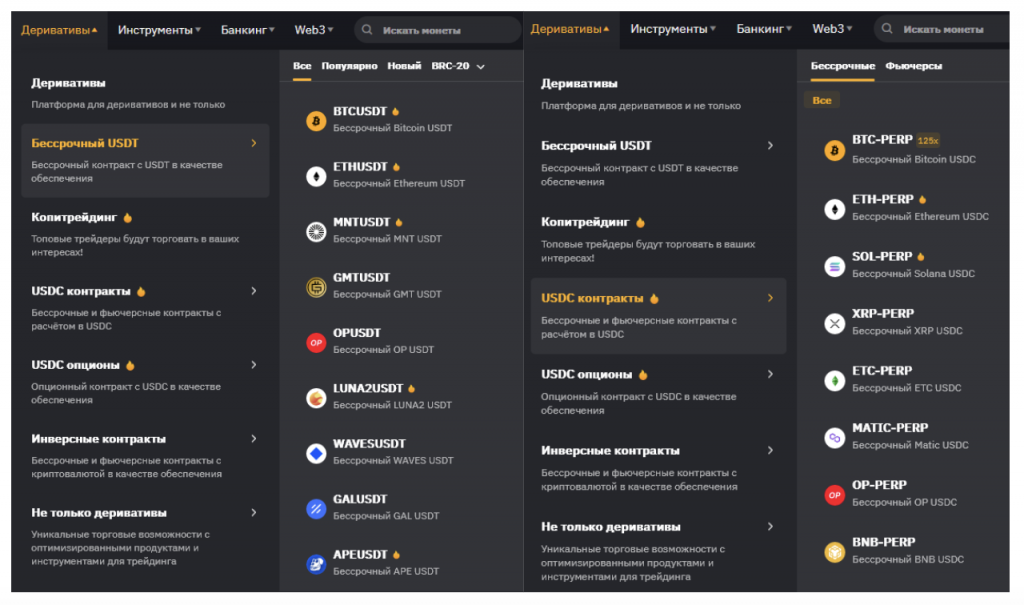The height and width of the screenshot is (605, 1024).
Task: Open the OPUSDT contract link
Action: 357,333
